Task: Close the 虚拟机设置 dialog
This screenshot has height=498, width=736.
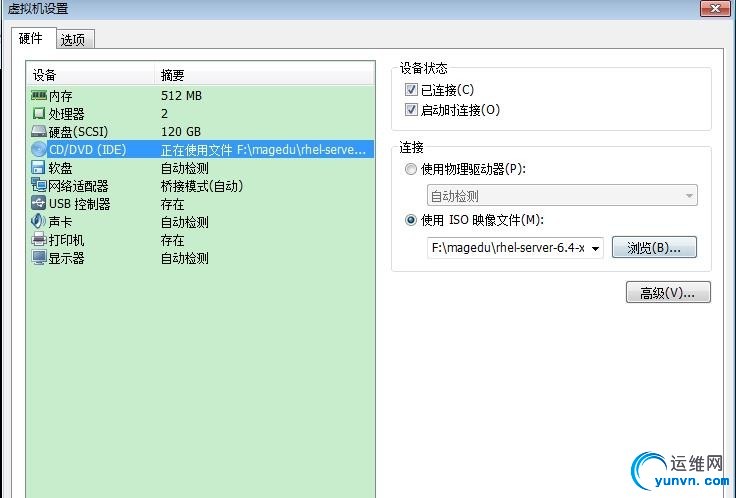Action: pos(715,8)
